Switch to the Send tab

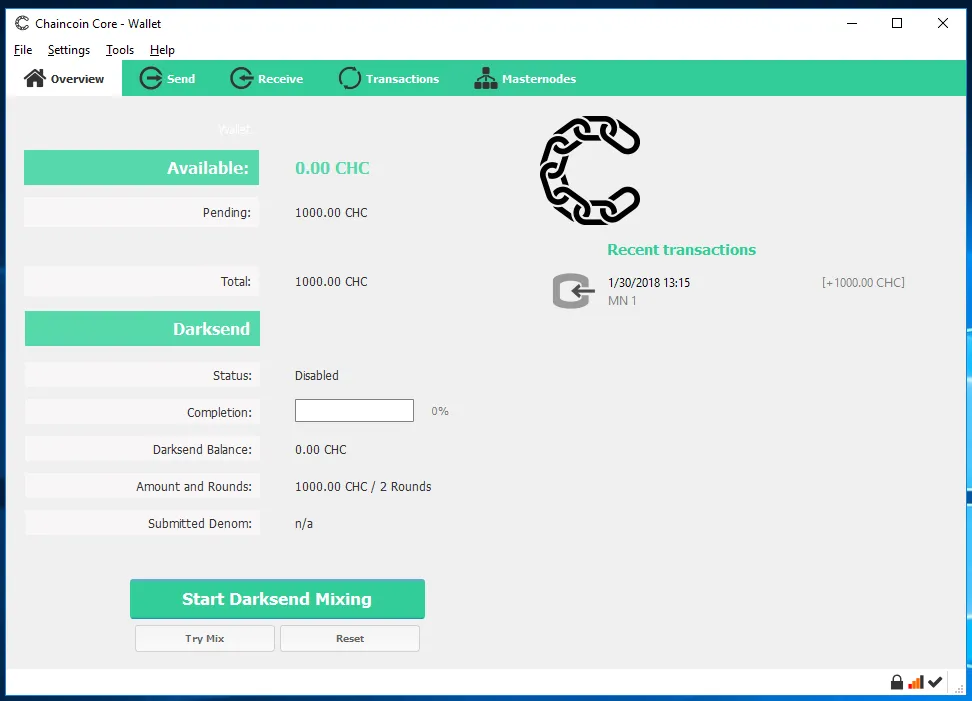click(167, 79)
